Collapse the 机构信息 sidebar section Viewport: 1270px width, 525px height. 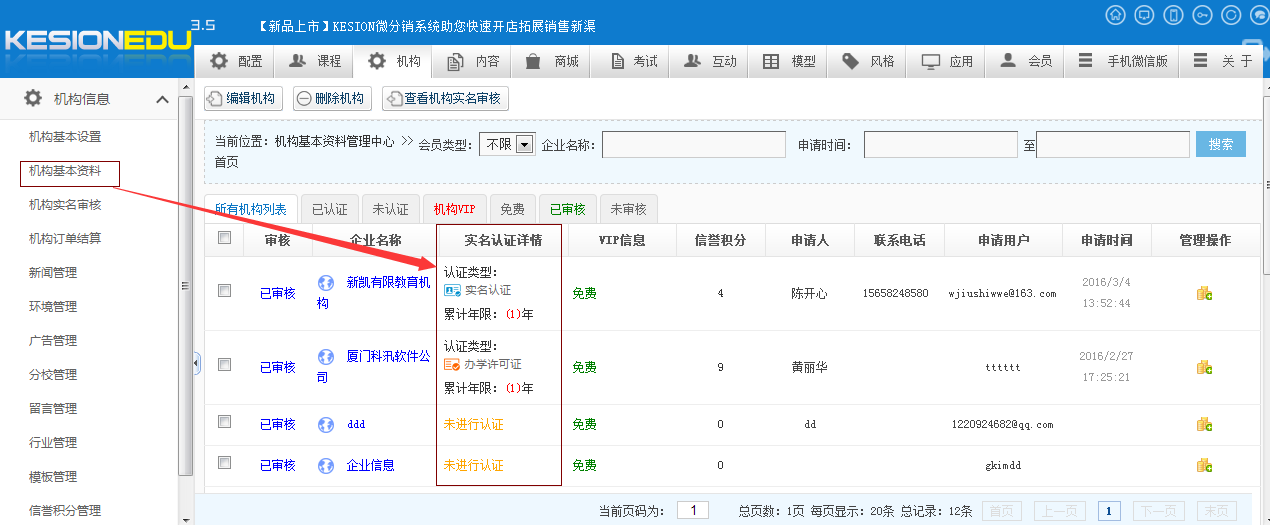[162, 99]
